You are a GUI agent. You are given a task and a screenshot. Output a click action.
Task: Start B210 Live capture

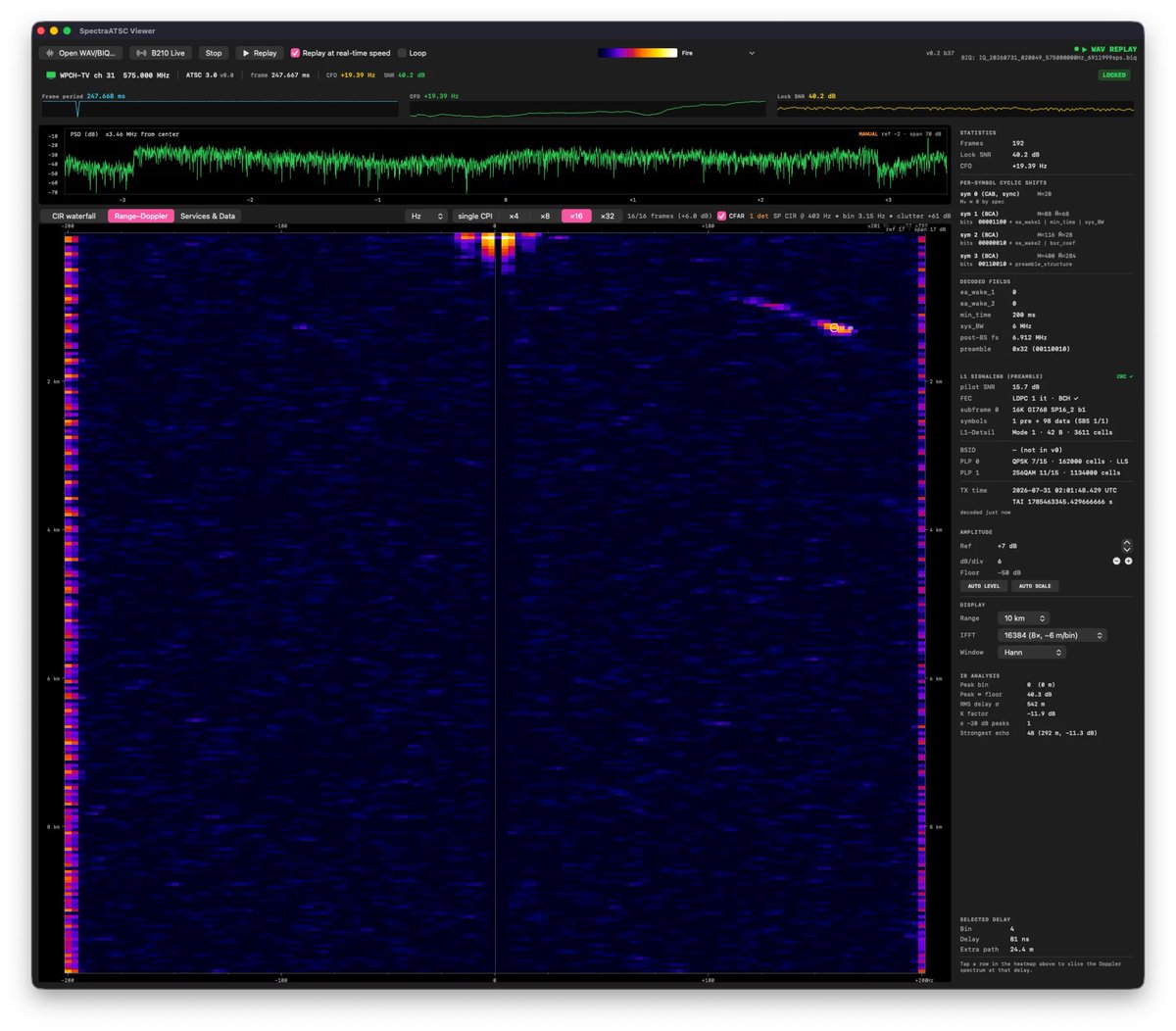pyautogui.click(x=161, y=53)
